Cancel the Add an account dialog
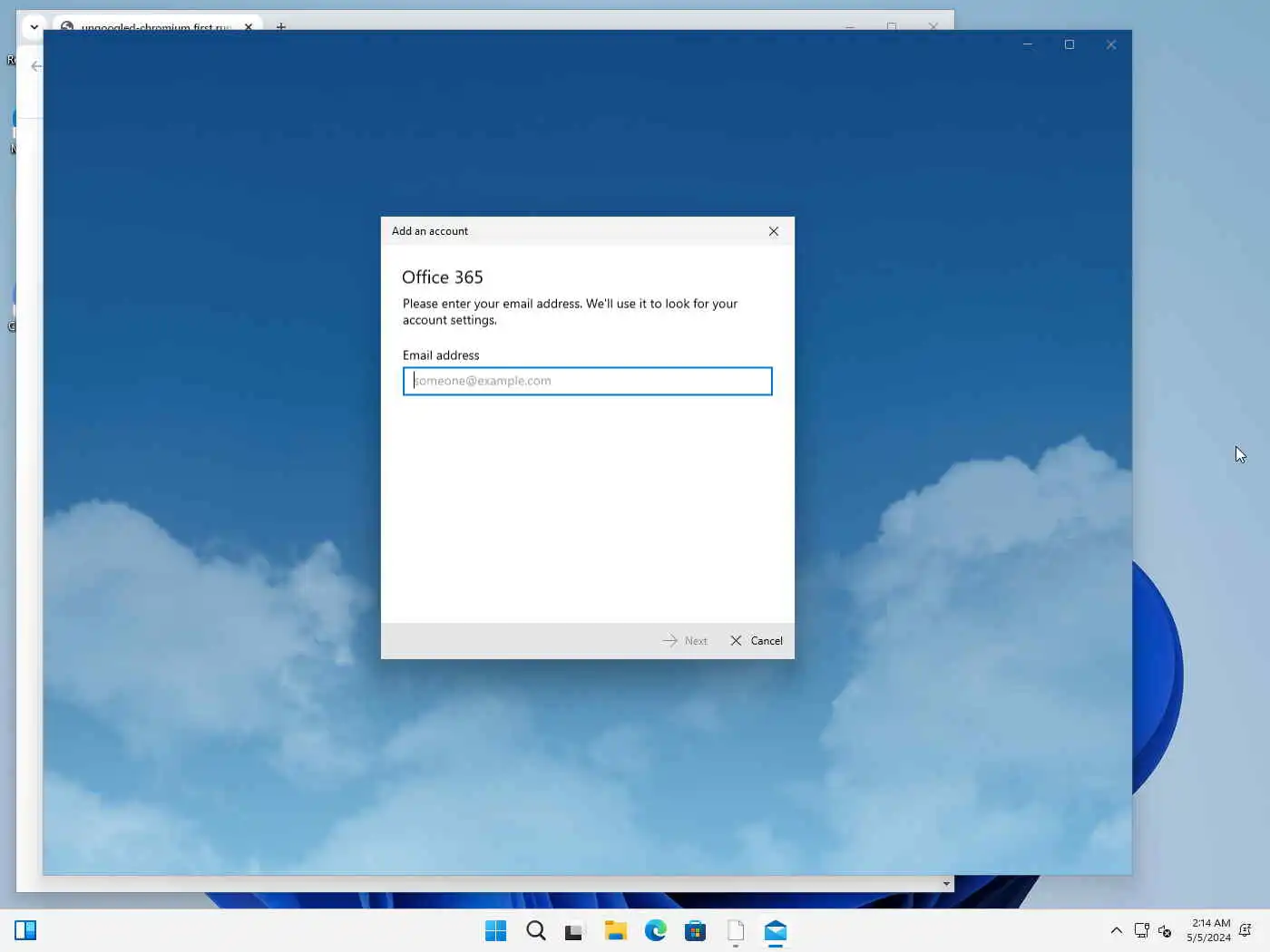This screenshot has width=1270, height=952. pyautogui.click(x=757, y=640)
